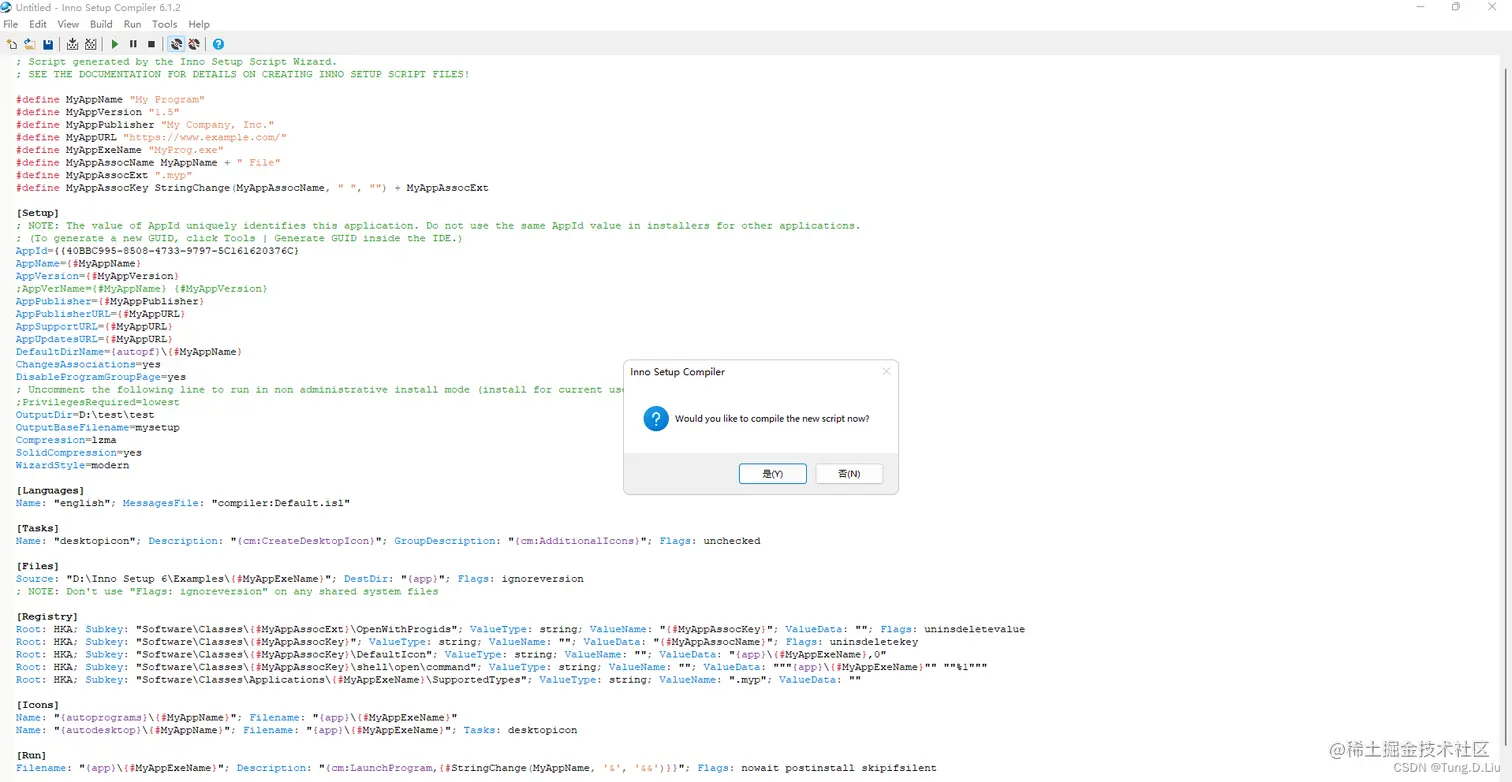Open the Tools menu
The width and height of the screenshot is (1512, 782).
(165, 24)
